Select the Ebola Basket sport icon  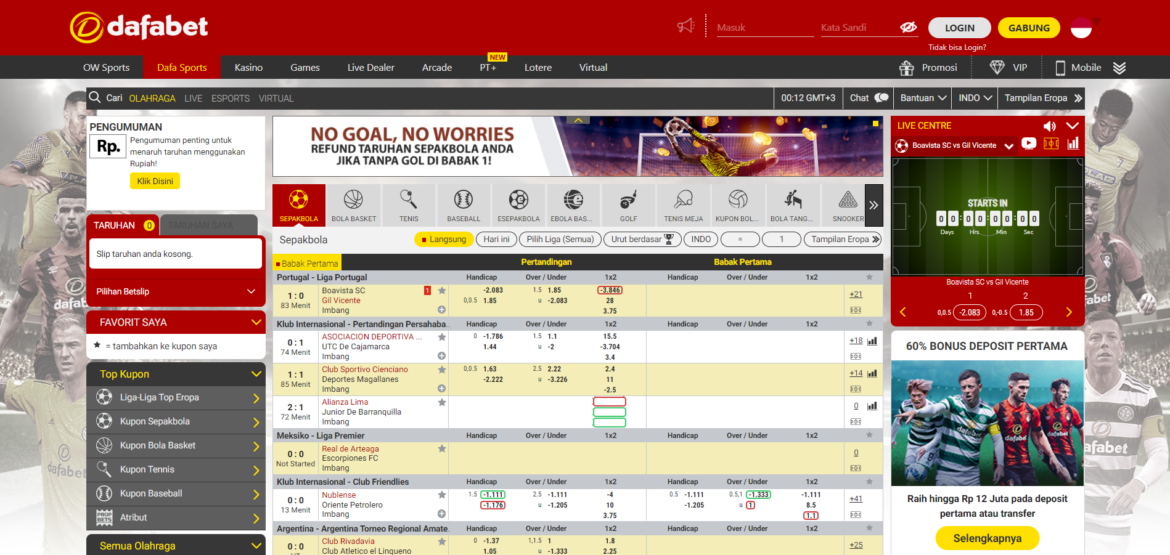pos(573,205)
